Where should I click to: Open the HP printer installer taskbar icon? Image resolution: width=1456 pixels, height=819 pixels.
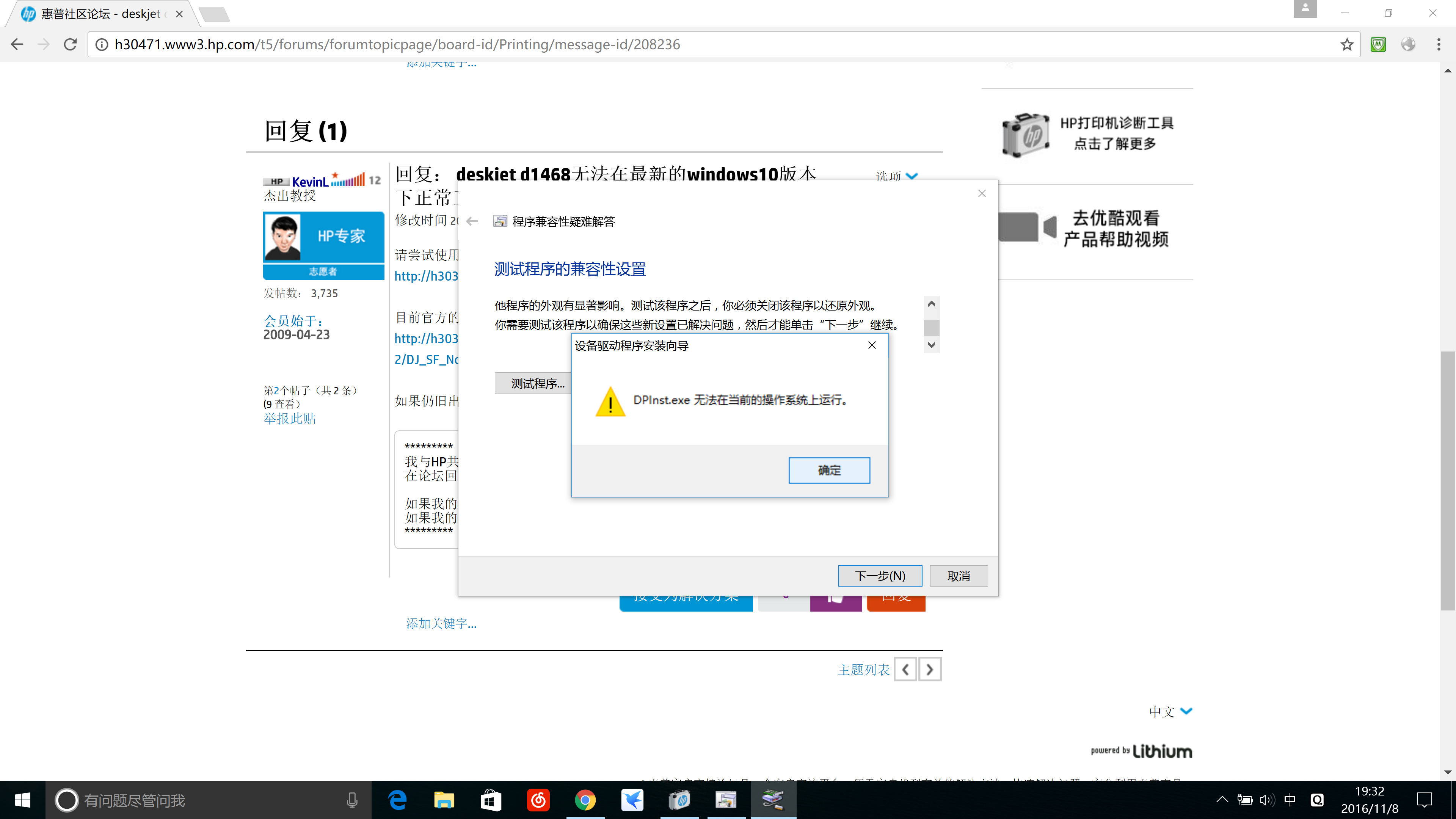pyautogui.click(x=679, y=800)
